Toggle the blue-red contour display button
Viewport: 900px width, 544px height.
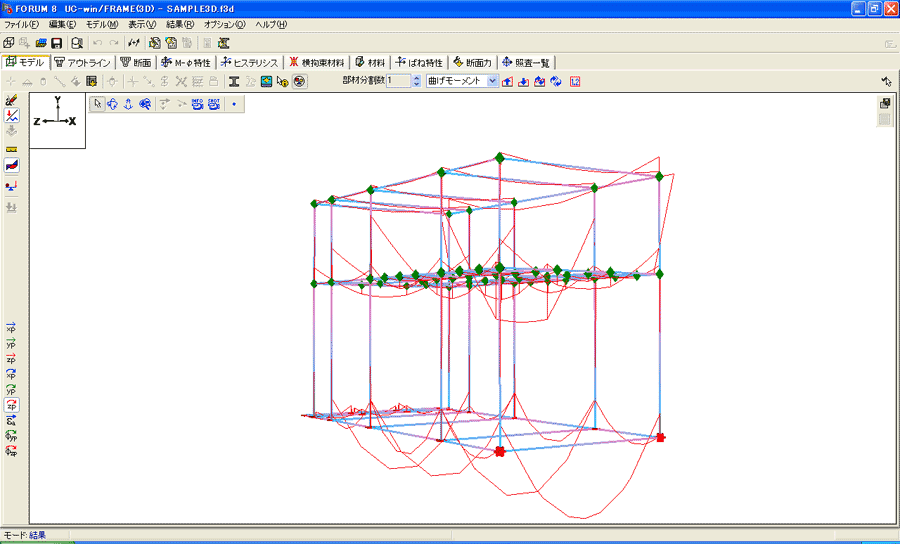[x=11, y=165]
